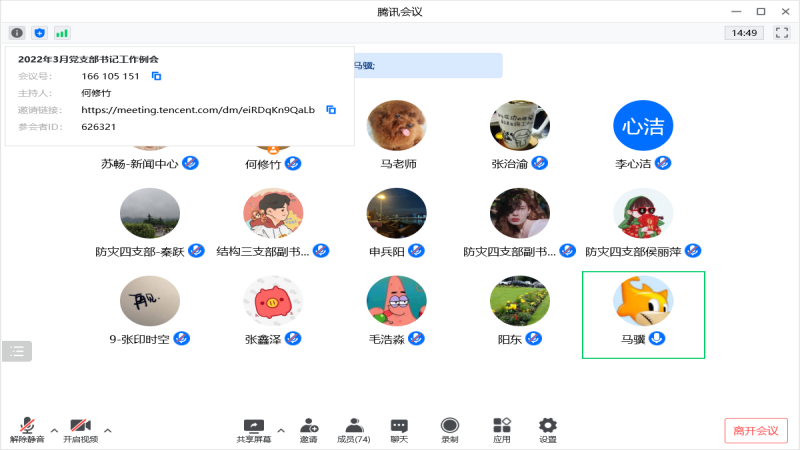
Task: Open the meeting info icon
Action: (17, 33)
